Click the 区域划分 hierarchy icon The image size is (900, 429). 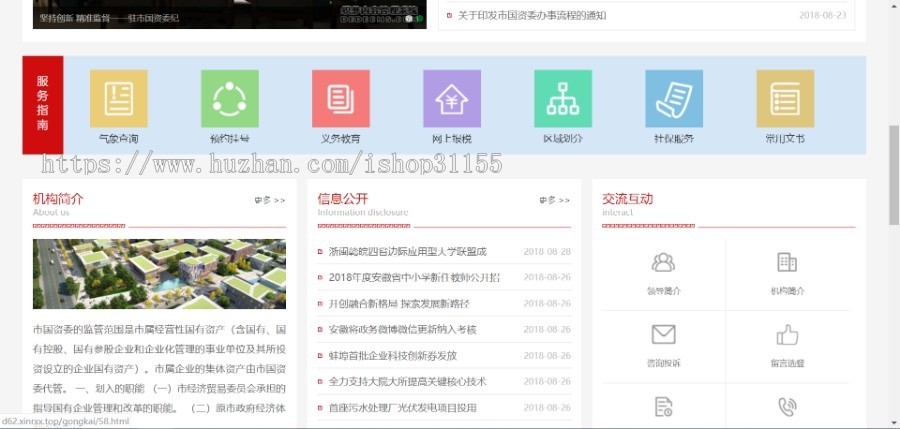click(563, 99)
